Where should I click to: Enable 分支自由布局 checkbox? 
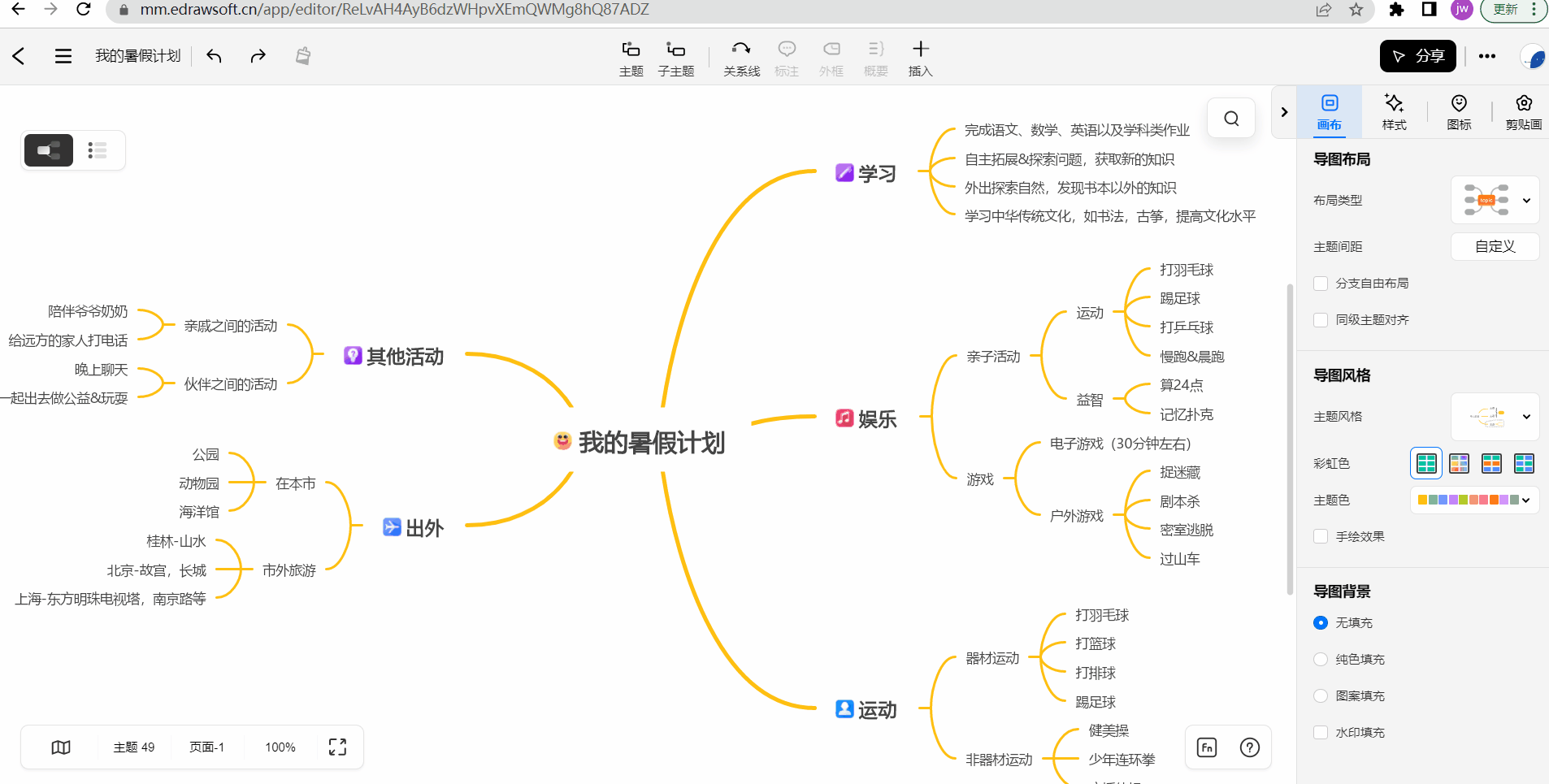[x=1321, y=283]
